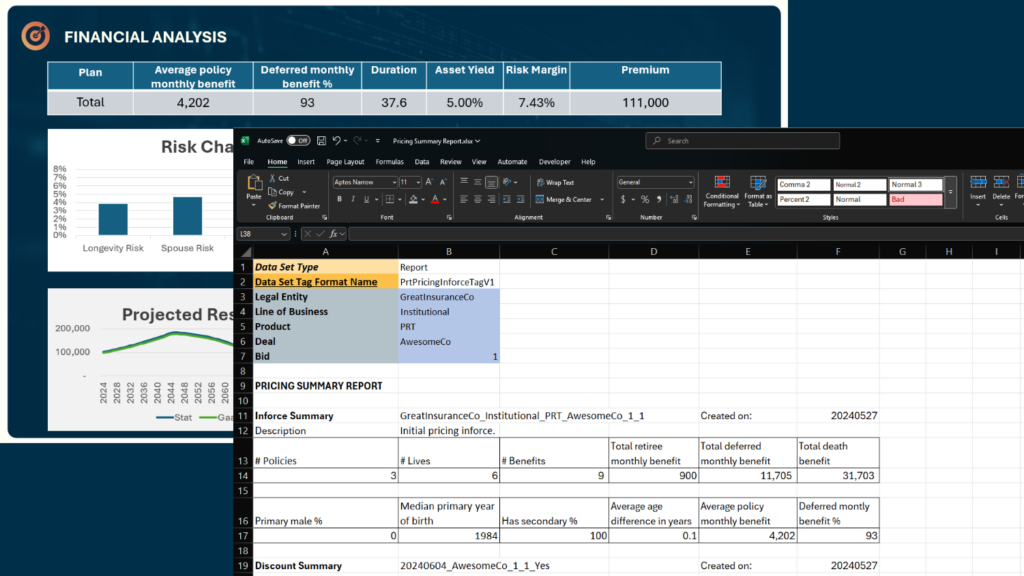Align text left
1024x576 pixels.
pos(464,199)
